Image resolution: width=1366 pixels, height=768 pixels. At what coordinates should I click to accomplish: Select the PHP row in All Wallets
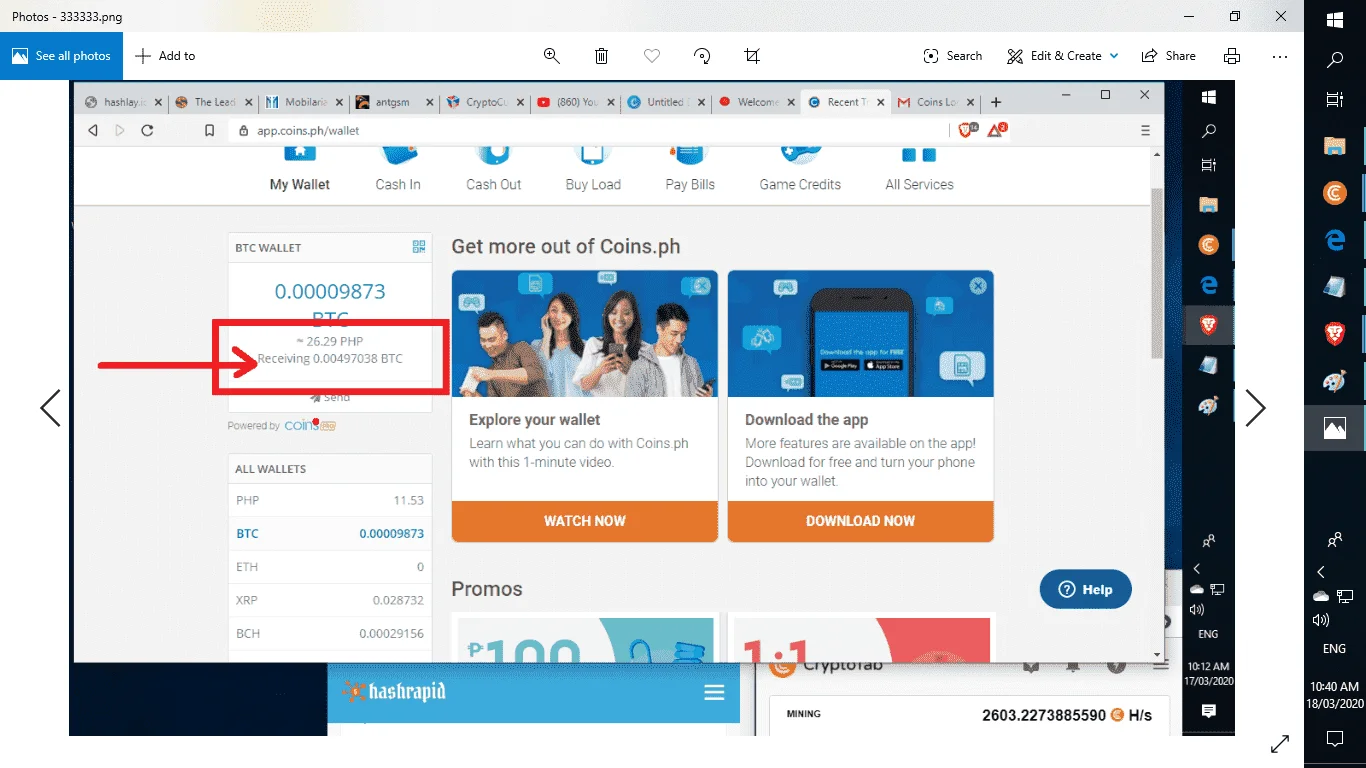pos(330,500)
